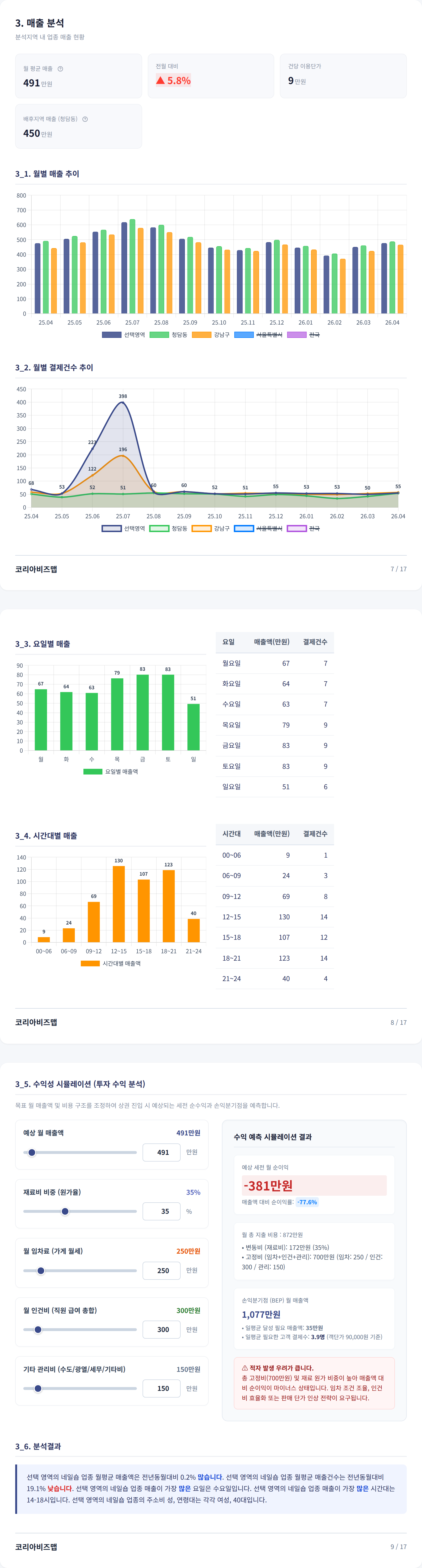Toggle 시간대별 매출액 legend item
Screen dimensions: 422x1568
click(111, 963)
